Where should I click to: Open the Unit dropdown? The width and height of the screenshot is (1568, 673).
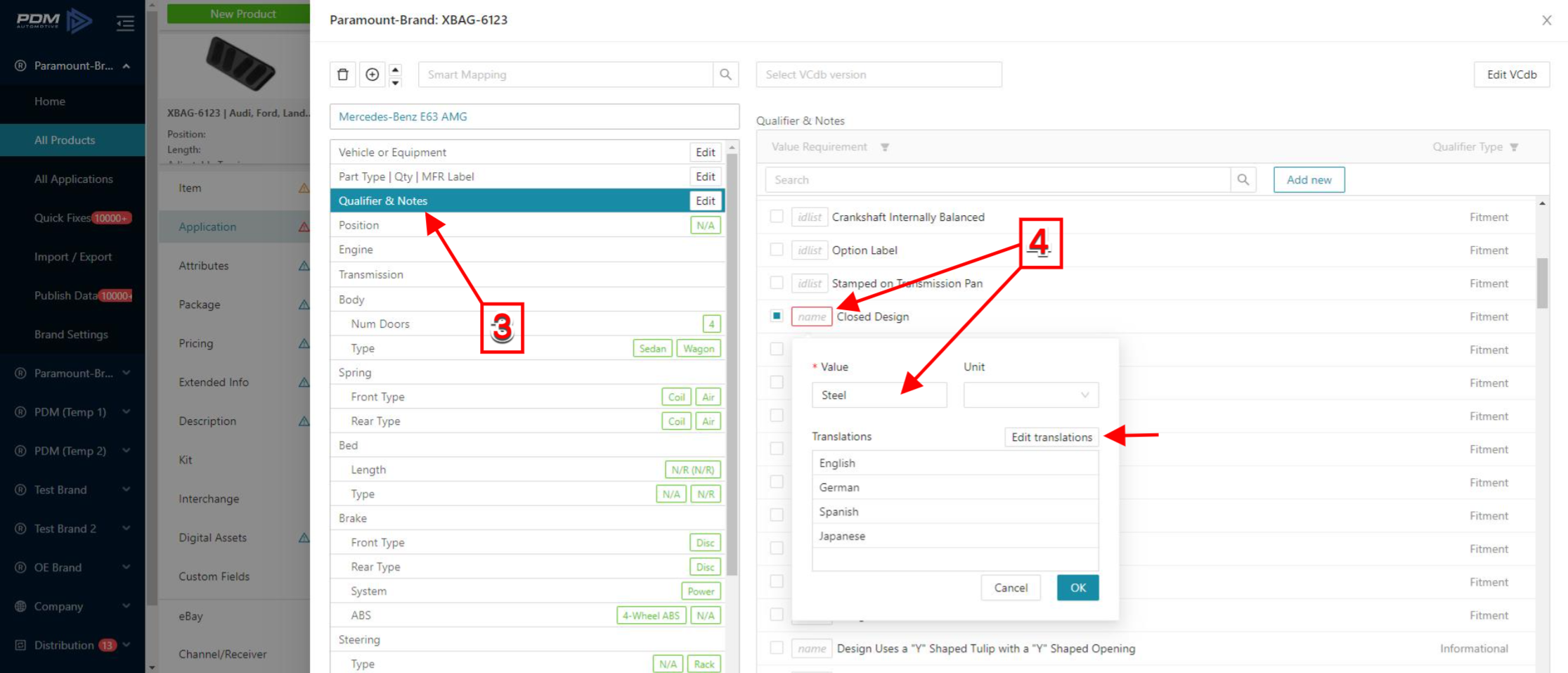1031,395
